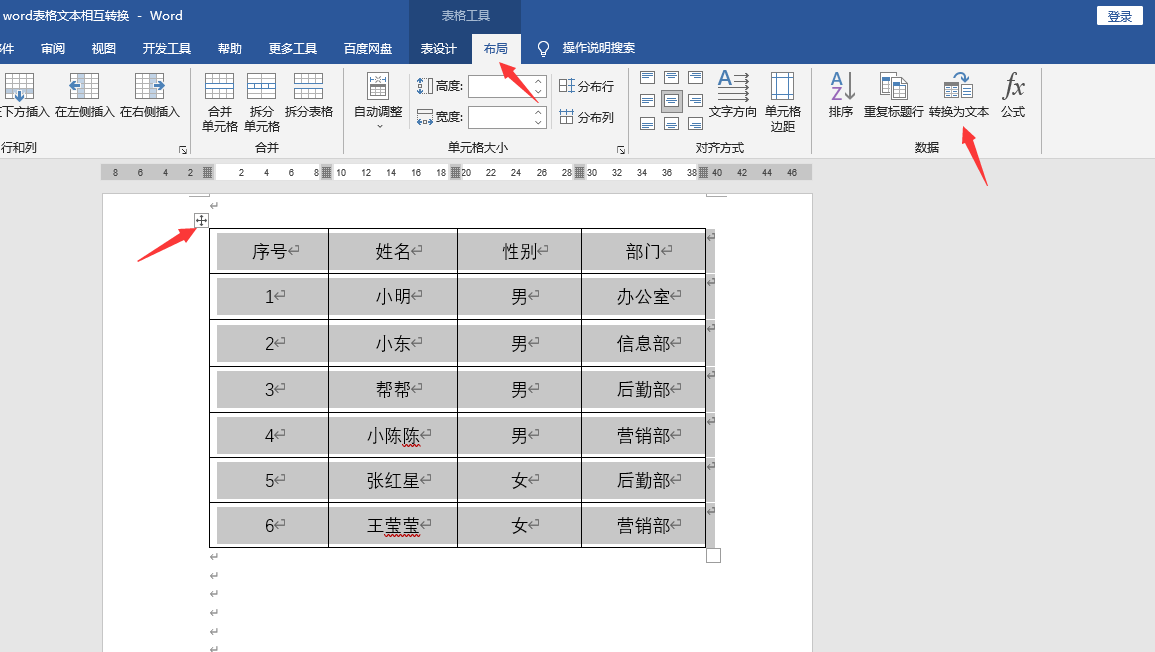Click the 信息部 cell

click(x=643, y=343)
